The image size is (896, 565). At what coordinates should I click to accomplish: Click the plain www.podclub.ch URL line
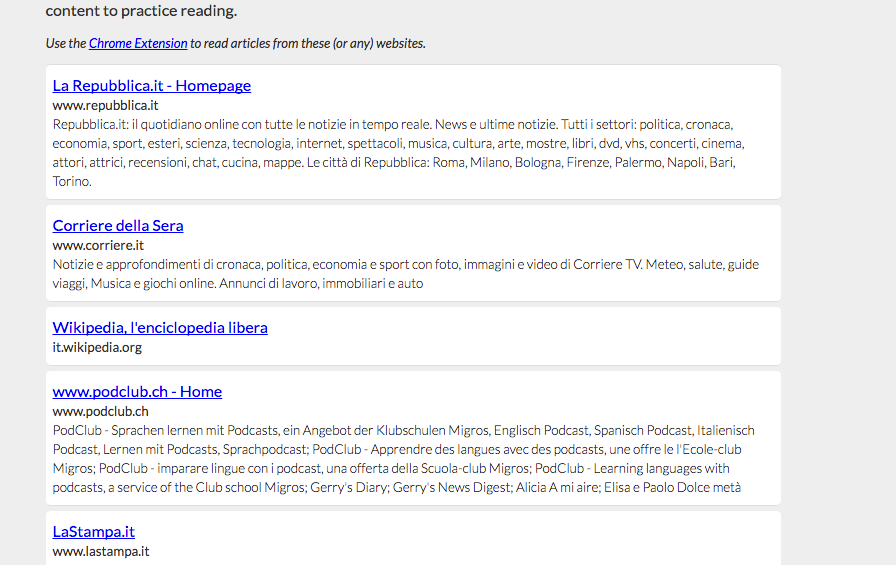point(100,411)
